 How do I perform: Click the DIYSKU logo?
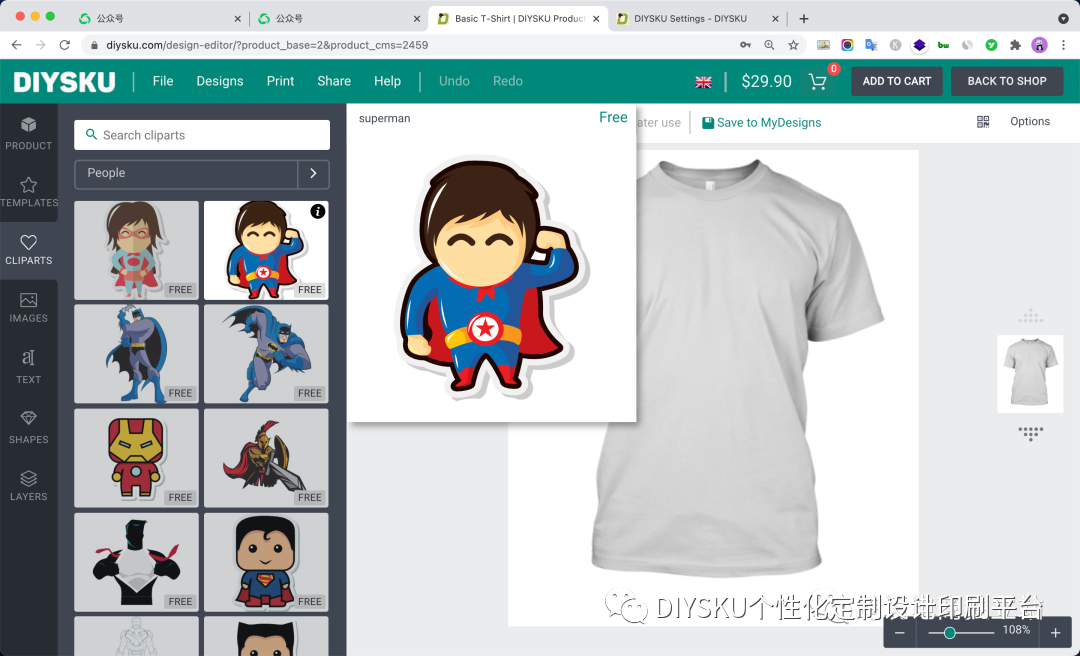pos(65,82)
